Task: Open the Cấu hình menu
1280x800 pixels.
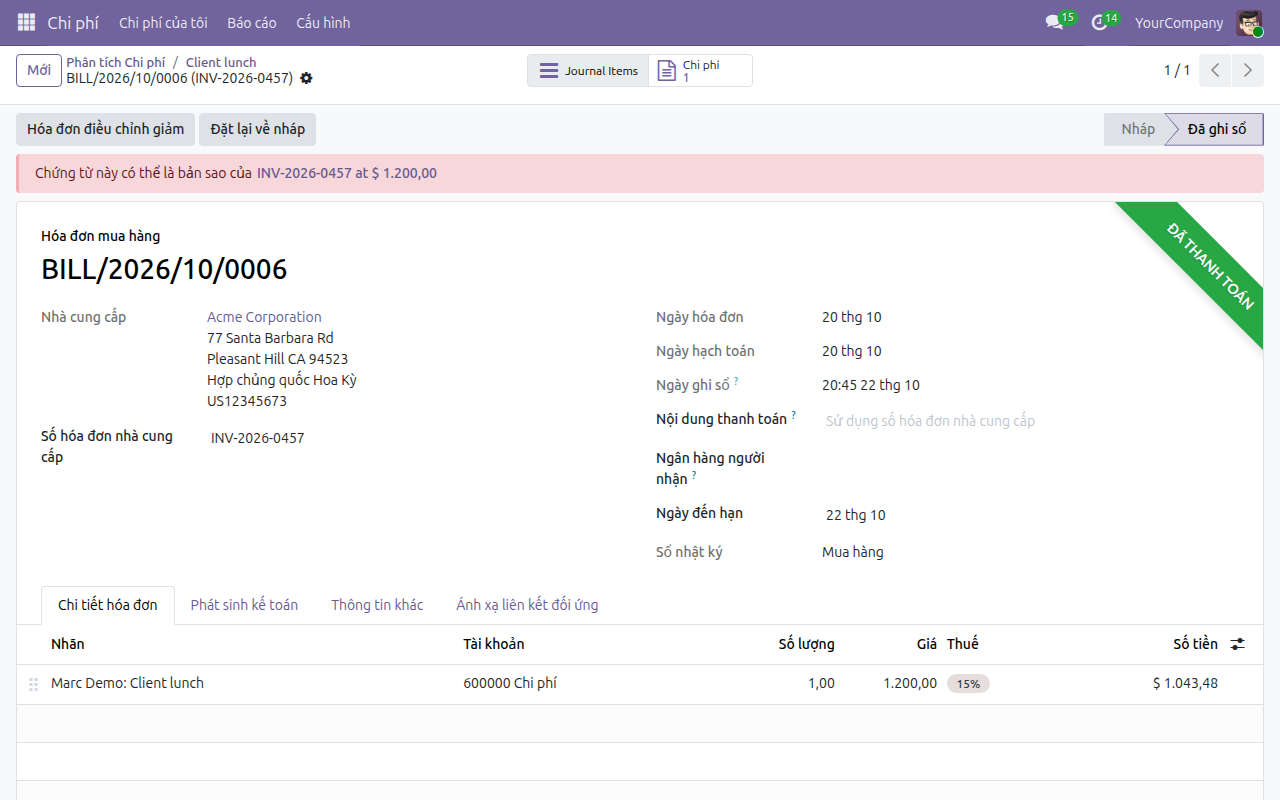Action: pyautogui.click(x=323, y=22)
